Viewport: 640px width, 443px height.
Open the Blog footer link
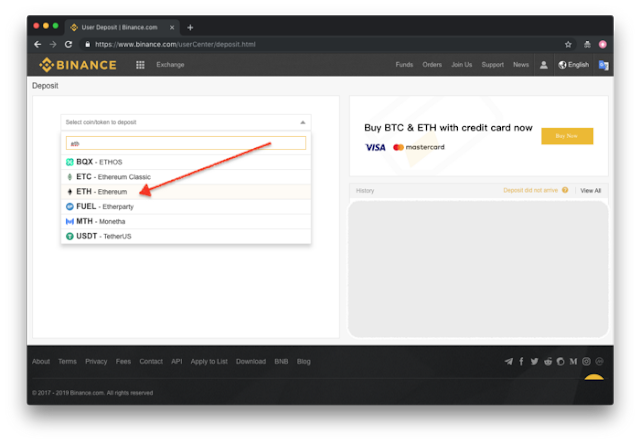[x=303, y=362]
